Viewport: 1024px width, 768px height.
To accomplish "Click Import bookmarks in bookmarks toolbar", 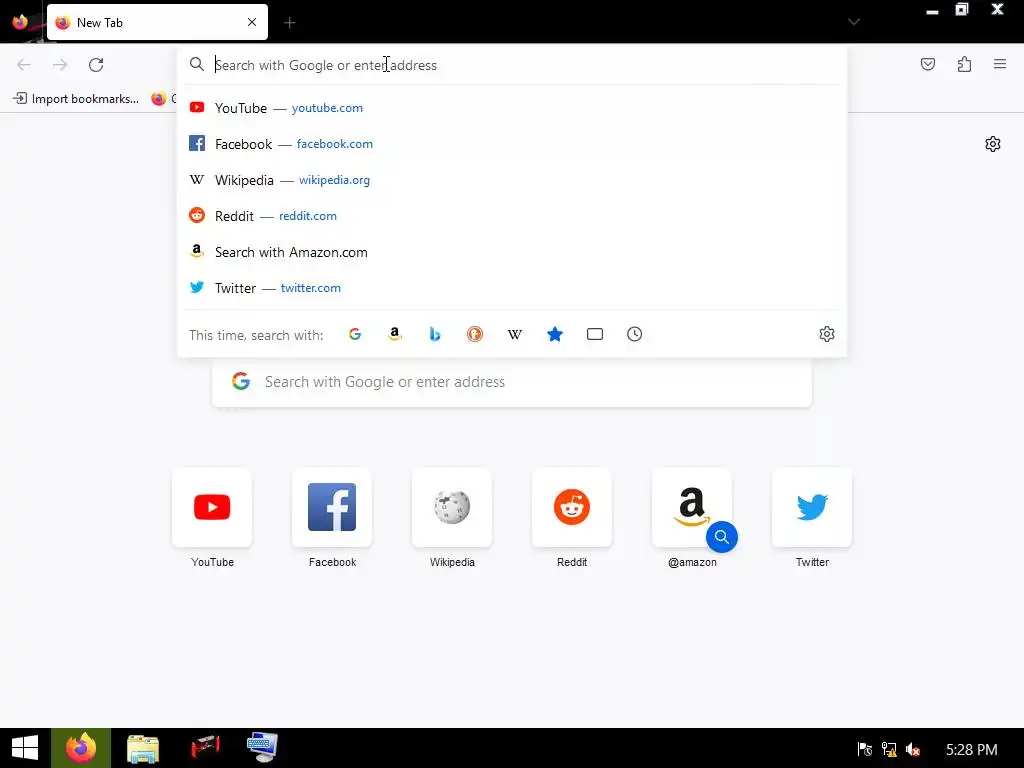I will [76, 99].
